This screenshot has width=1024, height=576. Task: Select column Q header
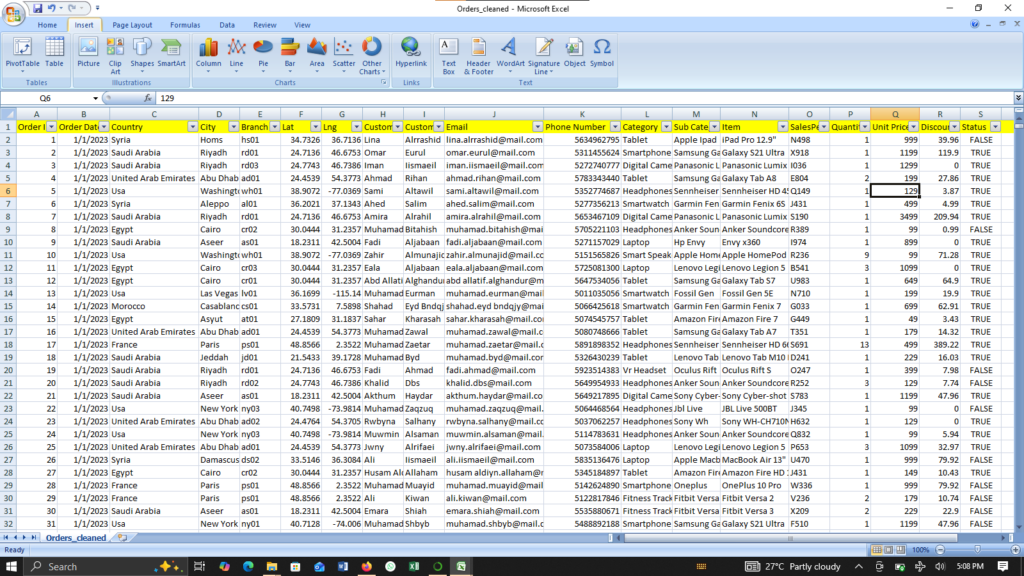coord(895,114)
